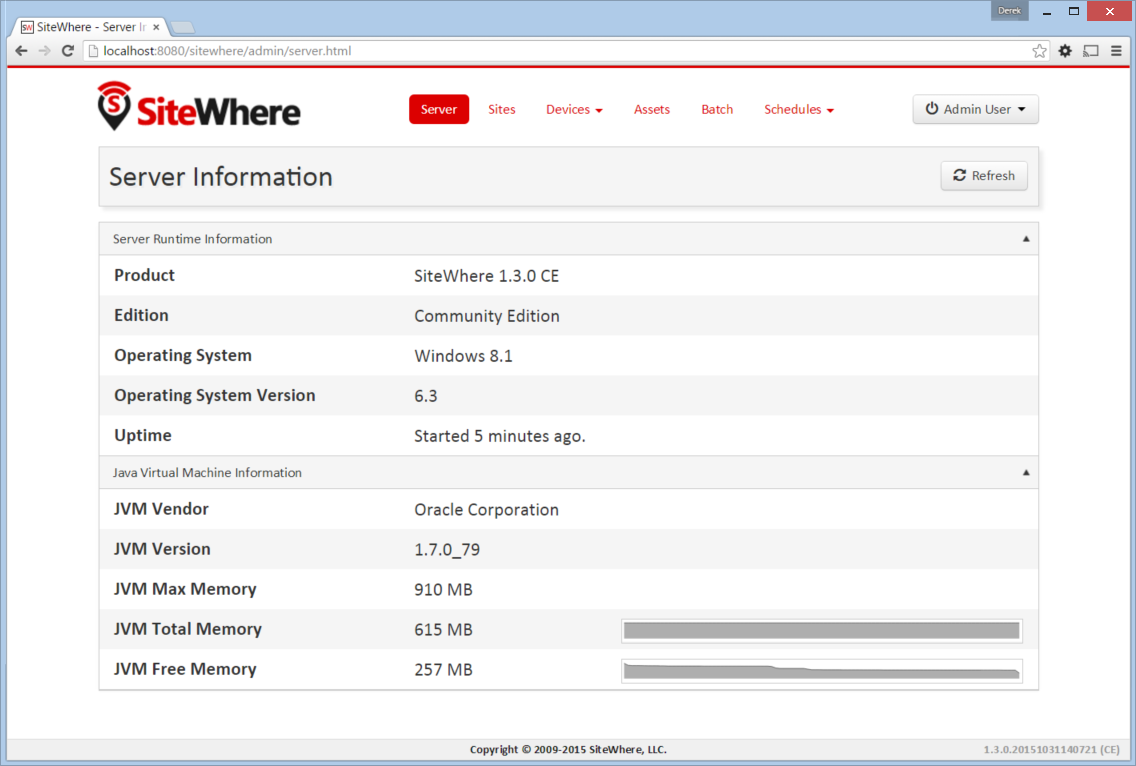Image resolution: width=1136 pixels, height=766 pixels.
Task: Select the 'Oracle Corporation' vendor value
Action: click(486, 509)
